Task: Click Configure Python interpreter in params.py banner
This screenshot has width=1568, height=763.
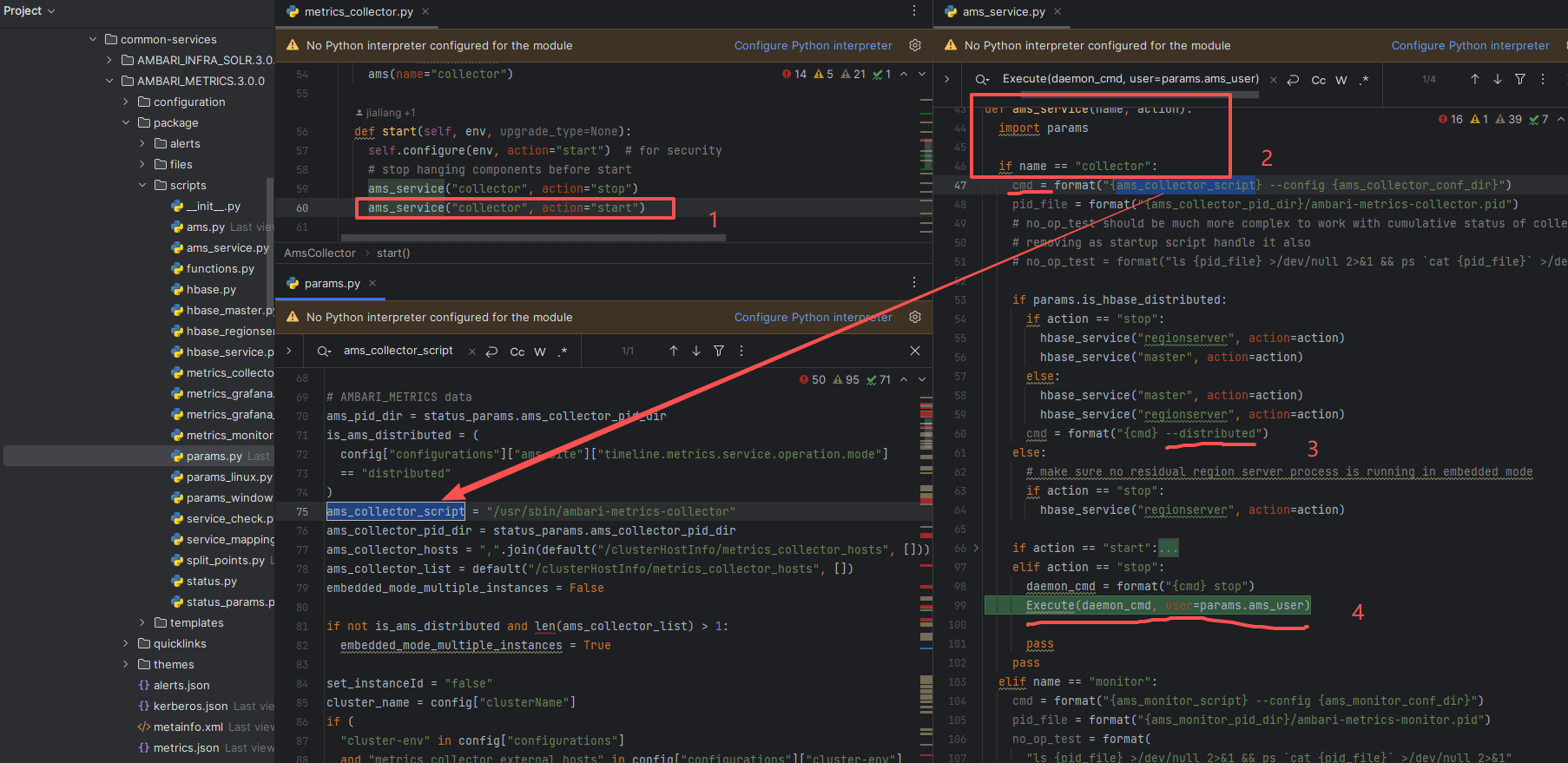Action: [813, 317]
